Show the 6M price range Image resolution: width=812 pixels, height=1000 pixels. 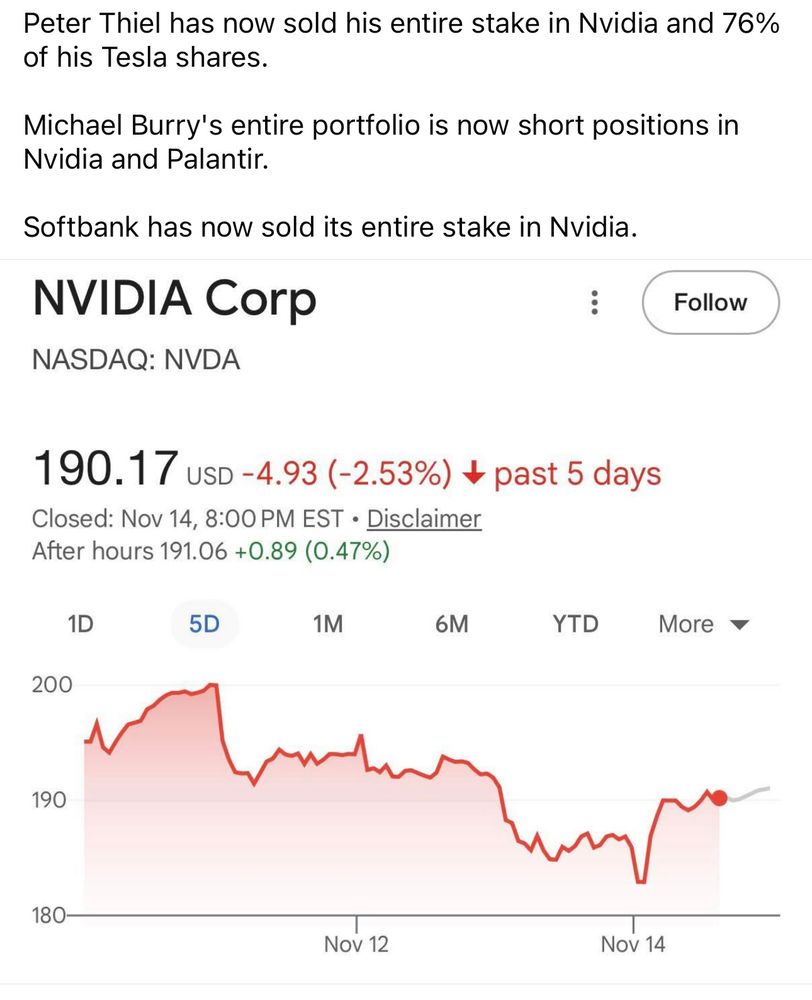click(451, 624)
